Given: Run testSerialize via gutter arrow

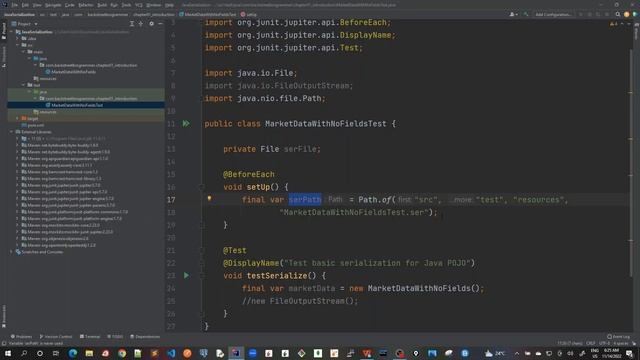Looking at the screenshot, I should [186, 276].
